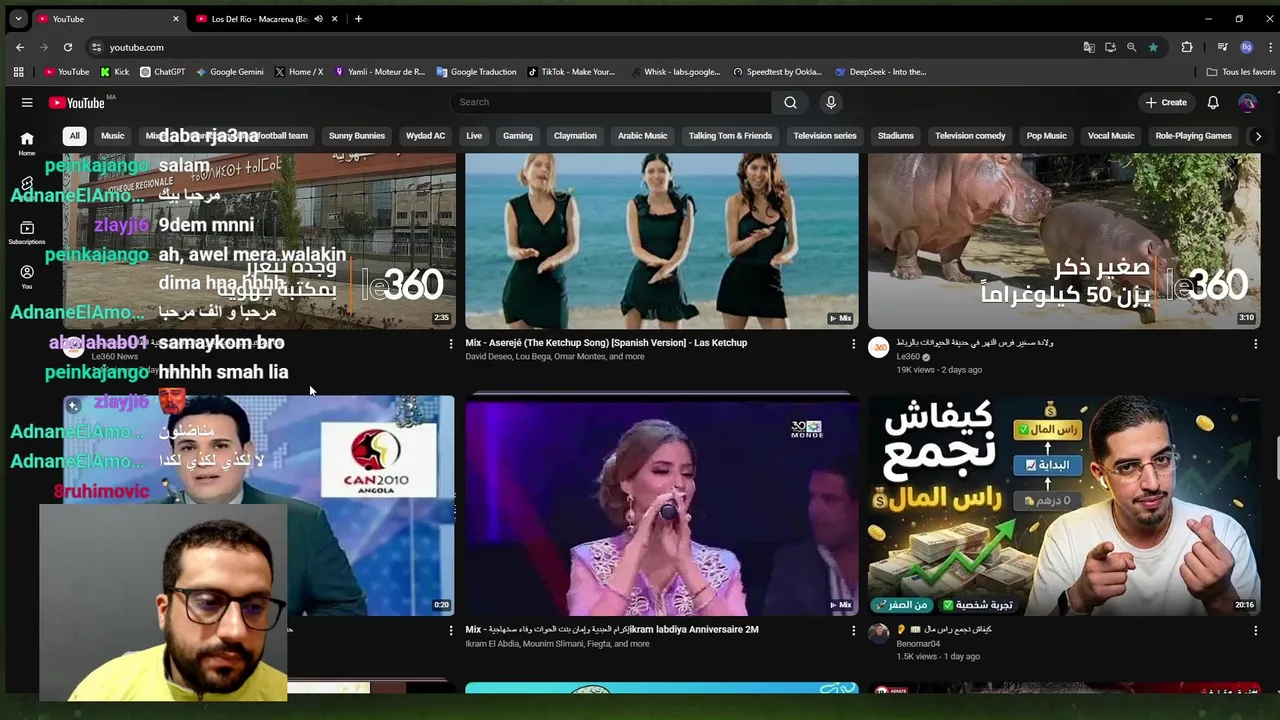
Task: Open media controls icon in toolbar
Action: [1222, 47]
